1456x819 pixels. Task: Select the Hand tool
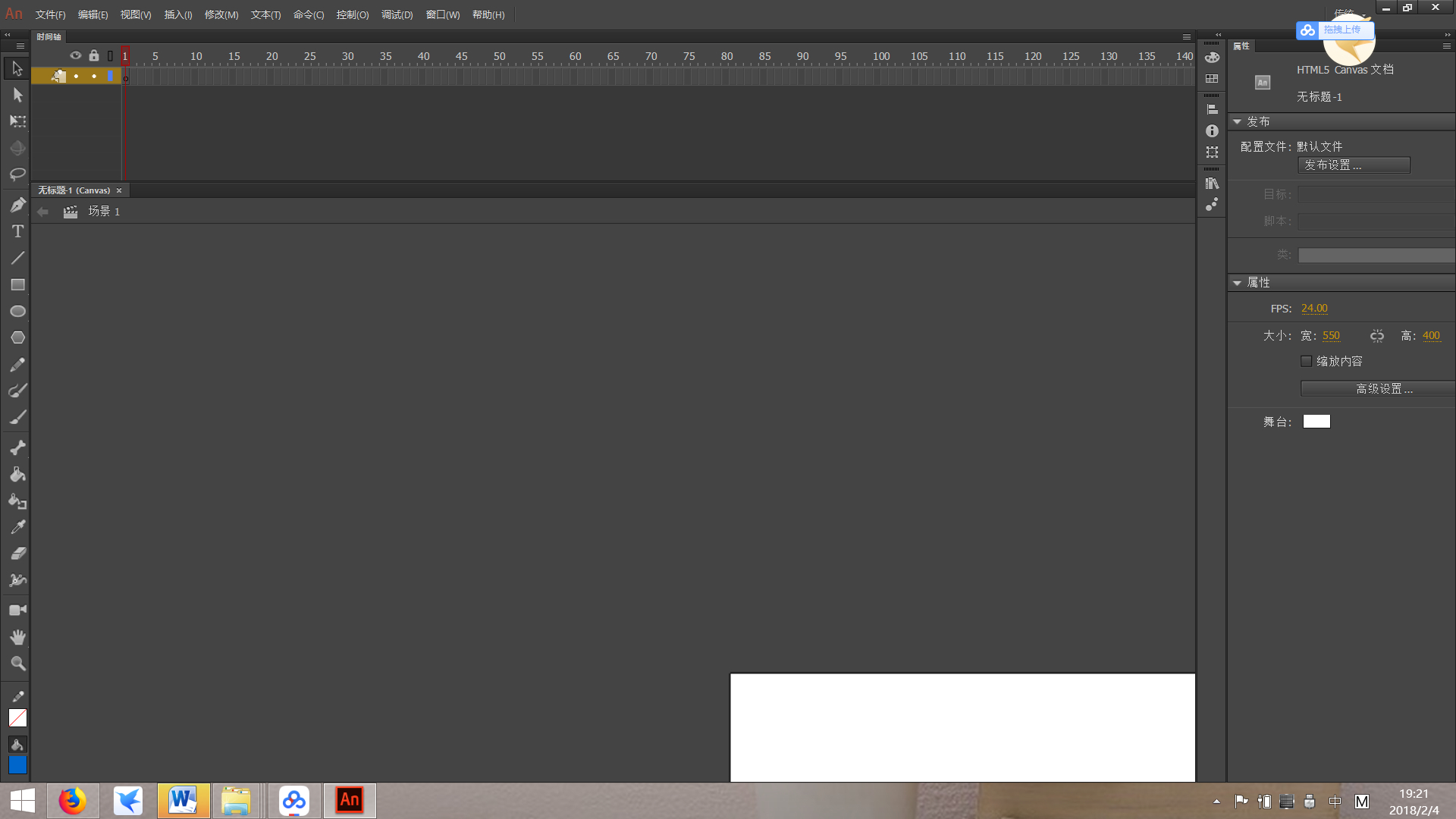click(17, 637)
